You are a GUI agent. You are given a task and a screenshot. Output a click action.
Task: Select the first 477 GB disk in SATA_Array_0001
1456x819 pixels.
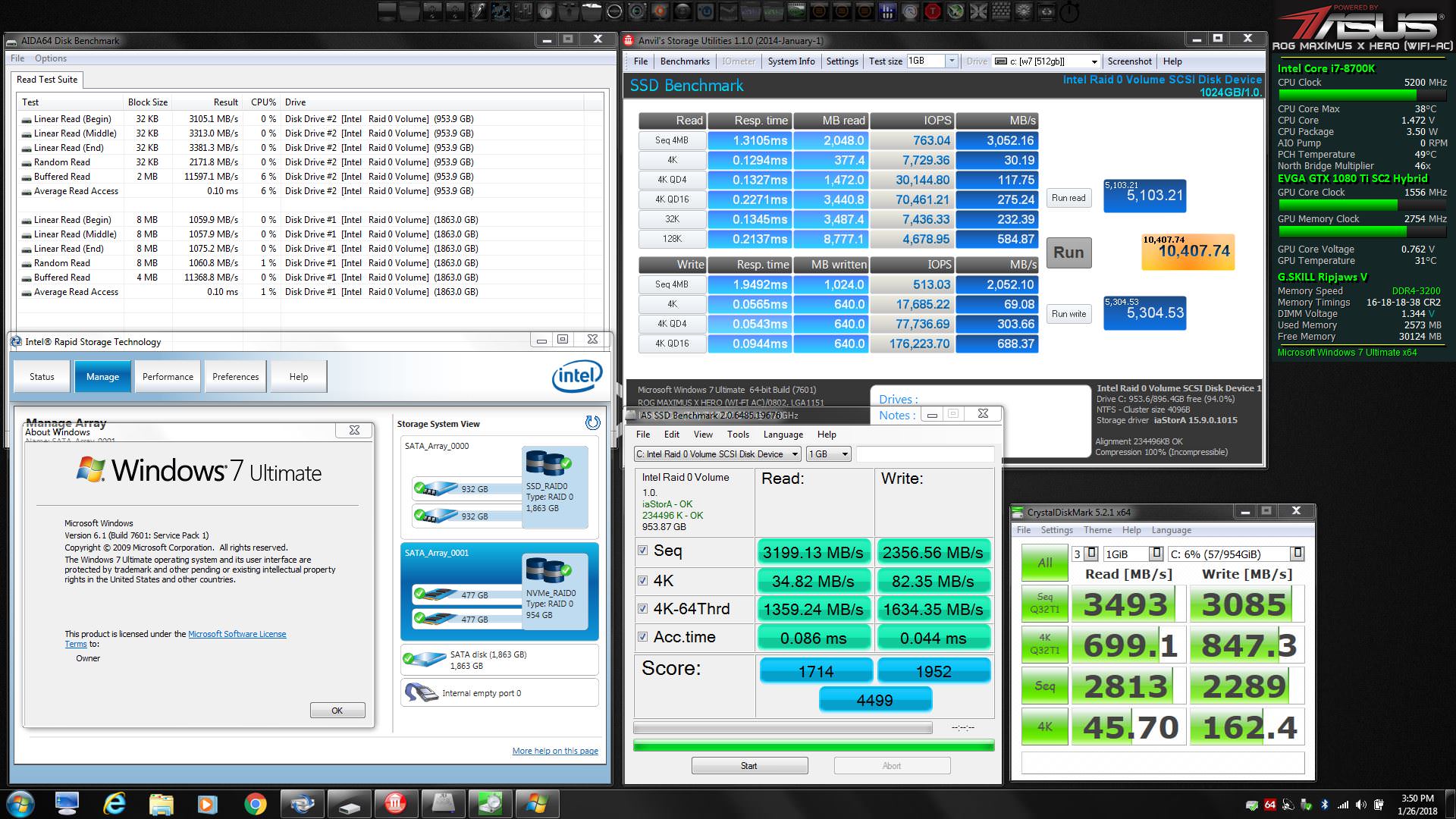click(466, 595)
